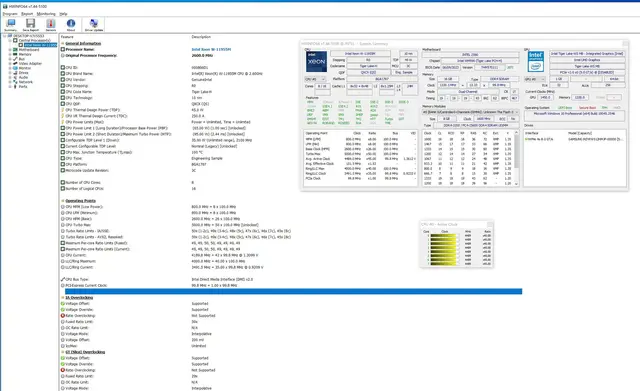Image resolution: width=640 pixels, height=391 pixels.
Task: Click the Memory module icon in tree
Action: (x=15, y=54)
